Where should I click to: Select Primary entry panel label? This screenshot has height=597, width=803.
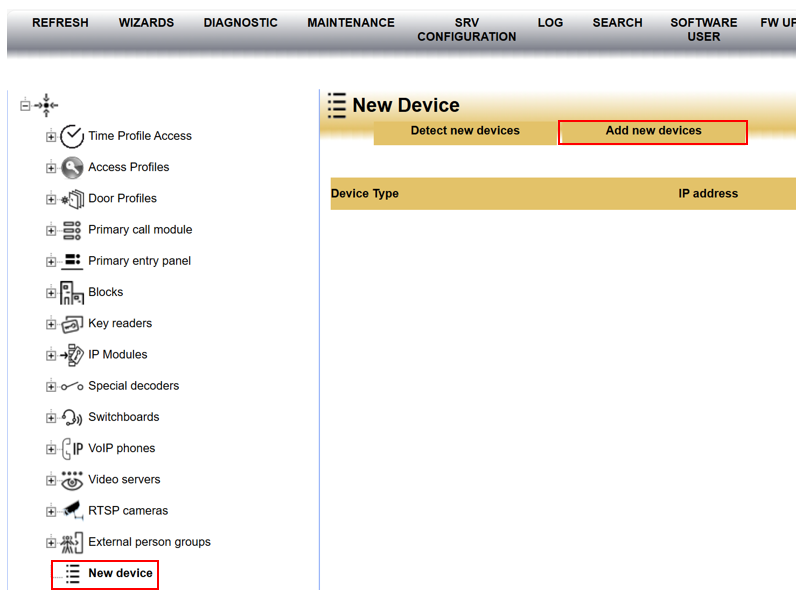coord(139,261)
